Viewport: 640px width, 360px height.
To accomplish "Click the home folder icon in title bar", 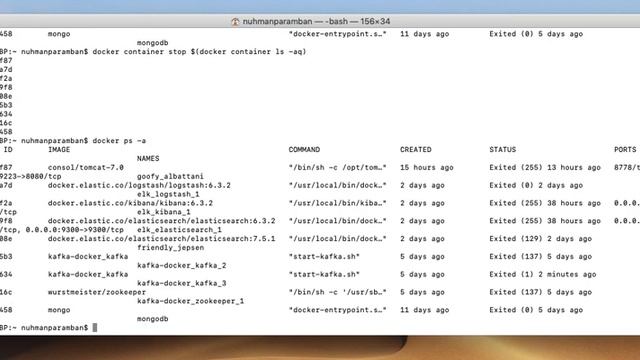I will 235,22.
